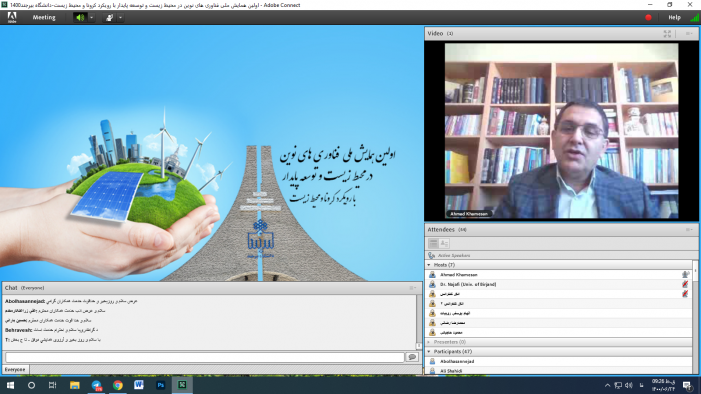Open the taskbar clock and date
This screenshot has height=394, width=701.
pyautogui.click(x=663, y=385)
